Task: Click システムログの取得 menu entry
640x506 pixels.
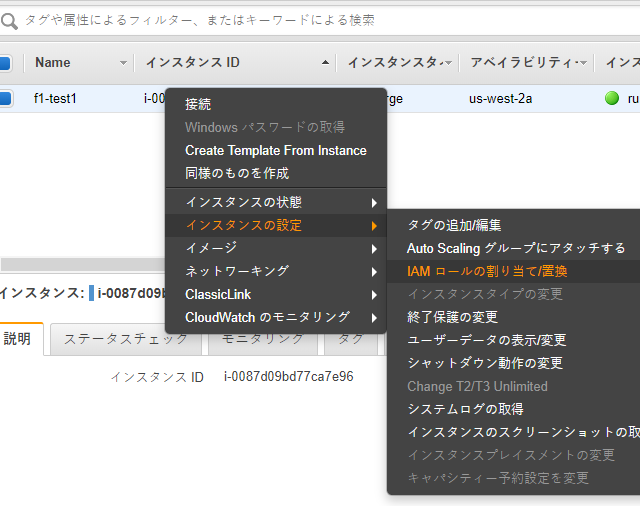Action: coord(465,409)
